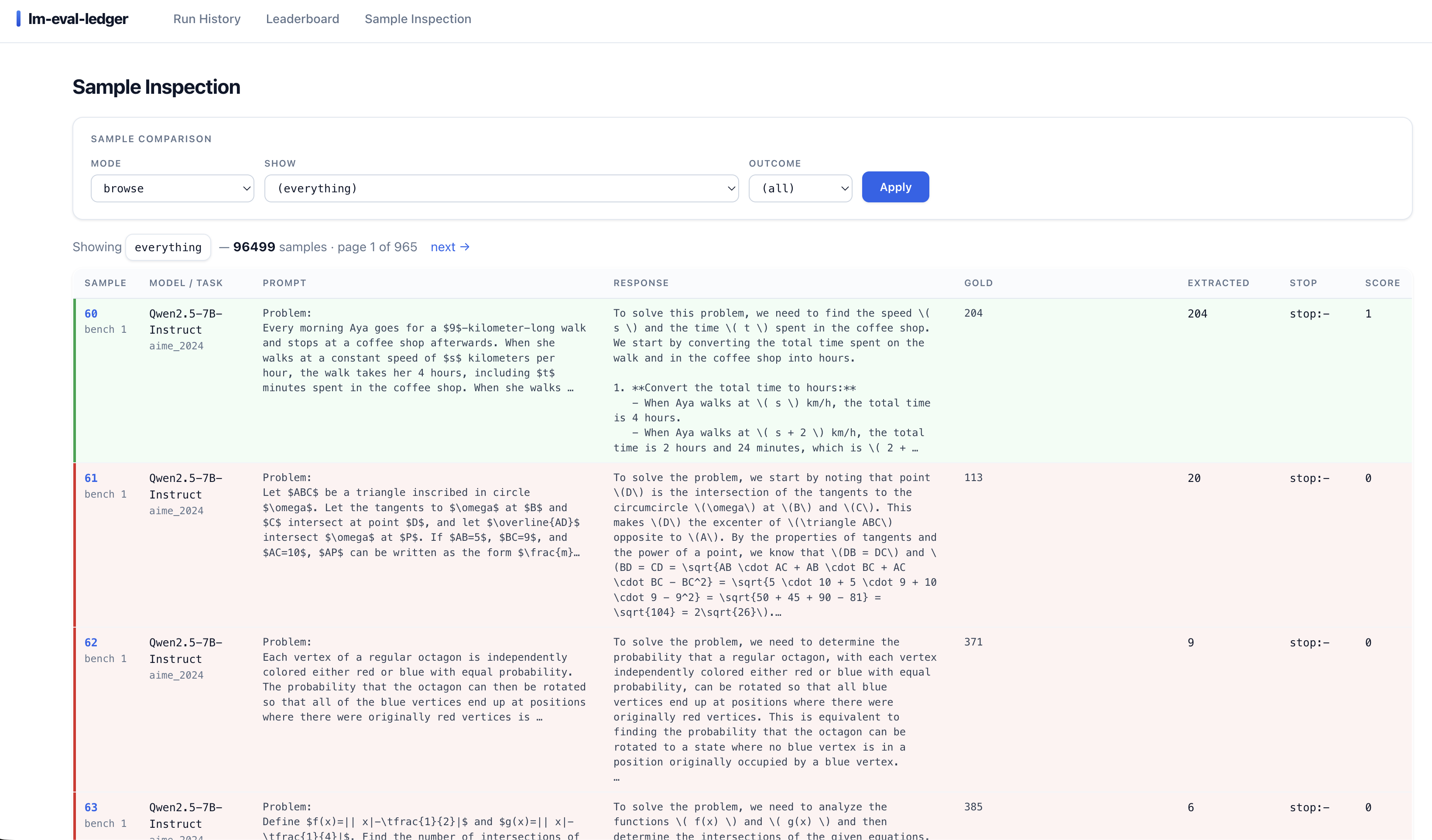The height and width of the screenshot is (840, 1432).
Task: Select extracted value 9 in sample 62
Action: pos(1190,642)
